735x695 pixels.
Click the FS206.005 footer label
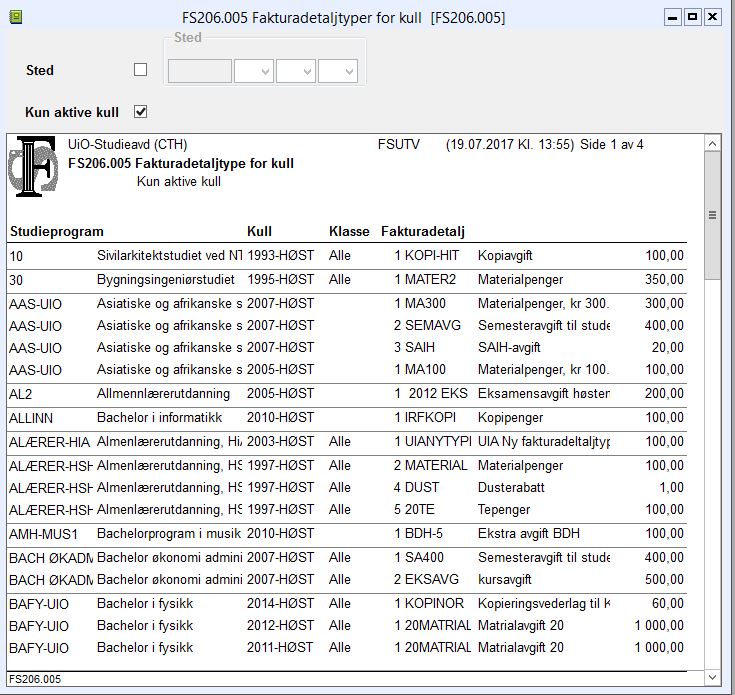pyautogui.click(x=35, y=679)
